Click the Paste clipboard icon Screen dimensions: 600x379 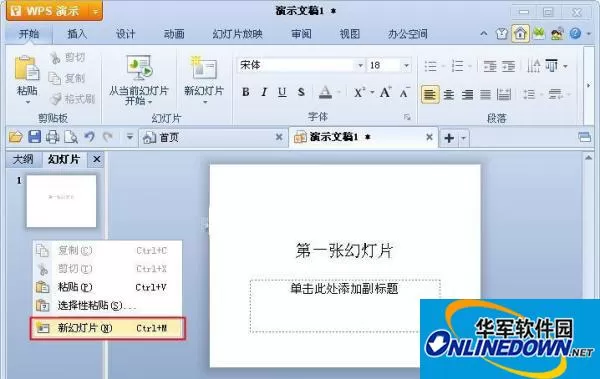[x=27, y=69]
